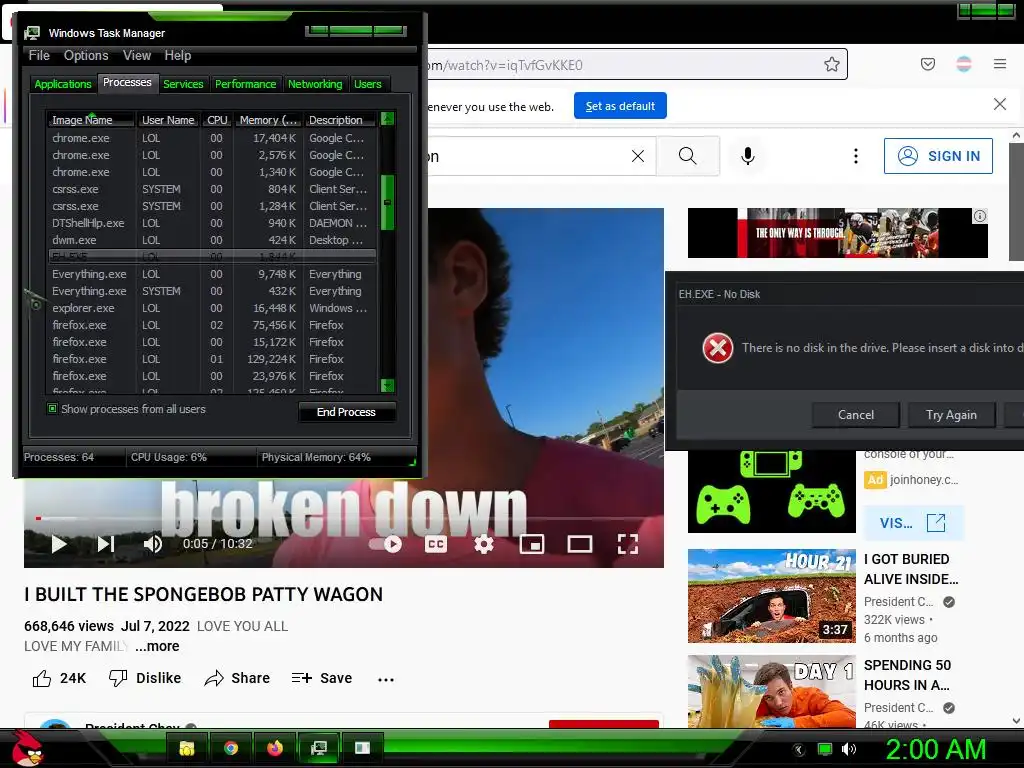Open the Angry Birds start button in taskbar
The image size is (1024, 768).
[x=26, y=748]
